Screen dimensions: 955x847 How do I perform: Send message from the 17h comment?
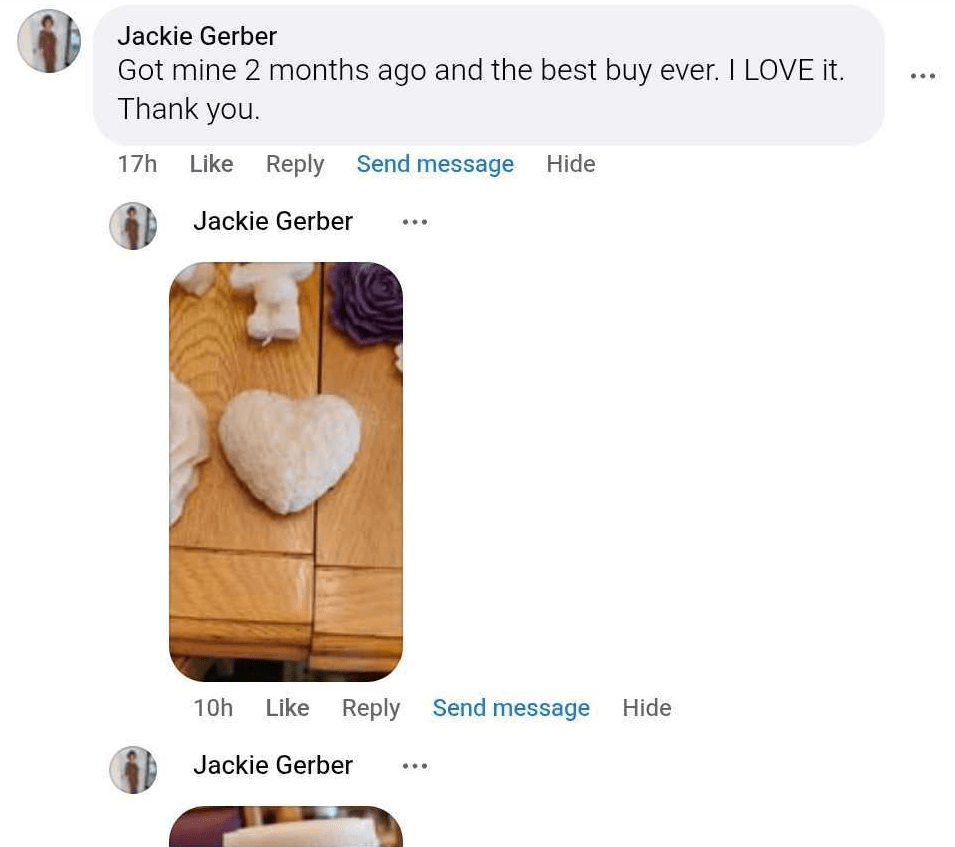click(435, 164)
